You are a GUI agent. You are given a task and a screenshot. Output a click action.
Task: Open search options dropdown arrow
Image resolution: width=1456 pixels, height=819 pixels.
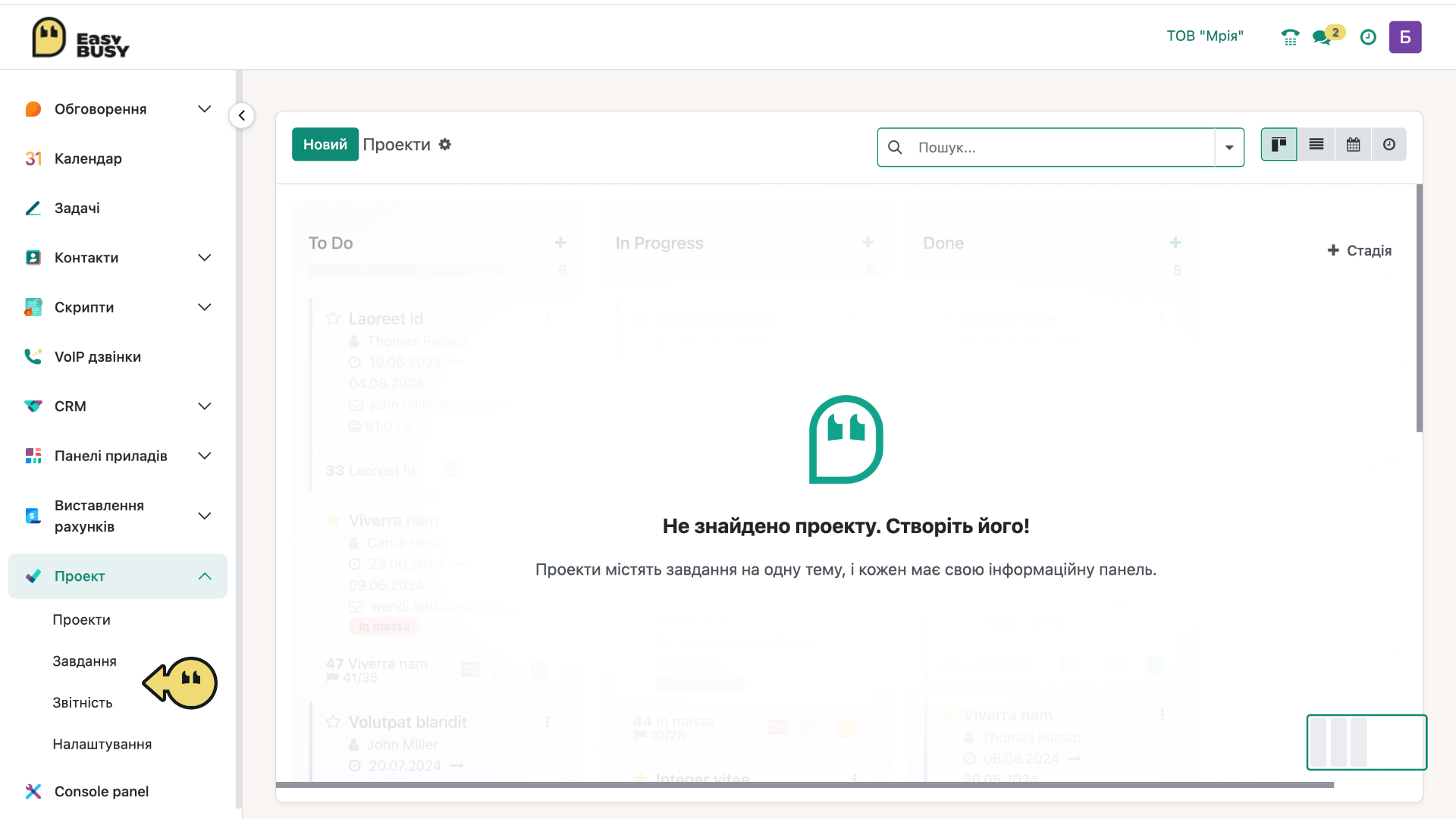[1229, 147]
